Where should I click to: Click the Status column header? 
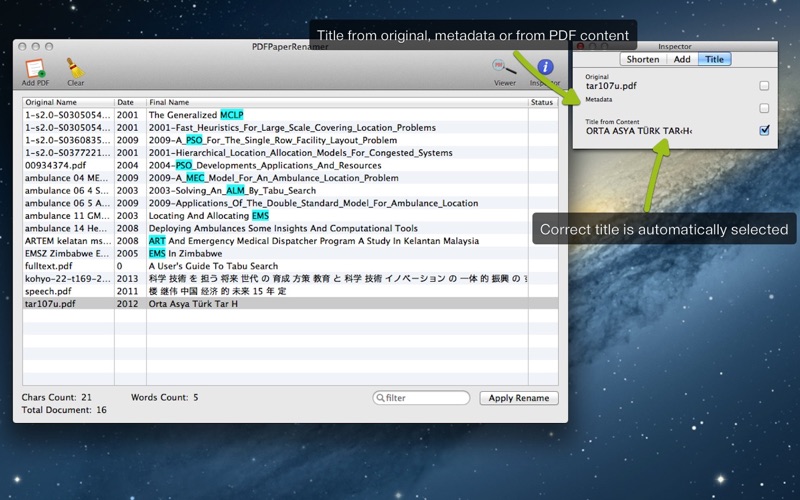[543, 102]
